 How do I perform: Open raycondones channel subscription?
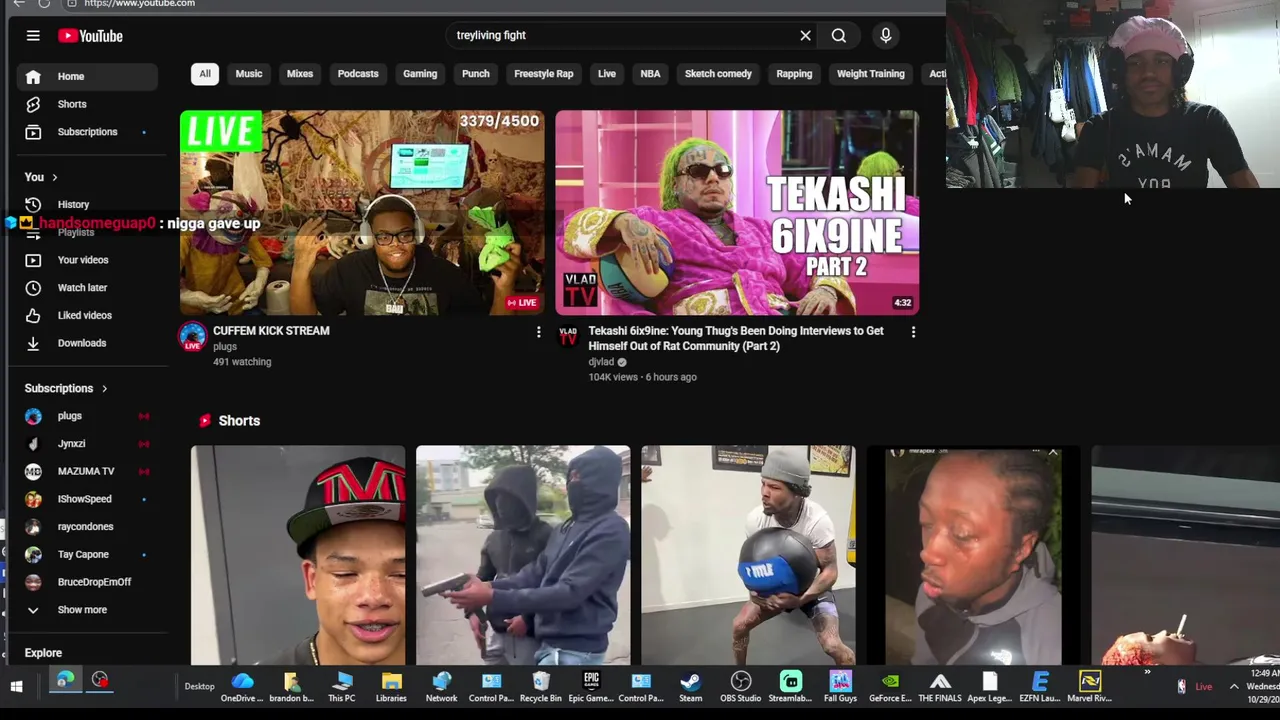(x=87, y=527)
